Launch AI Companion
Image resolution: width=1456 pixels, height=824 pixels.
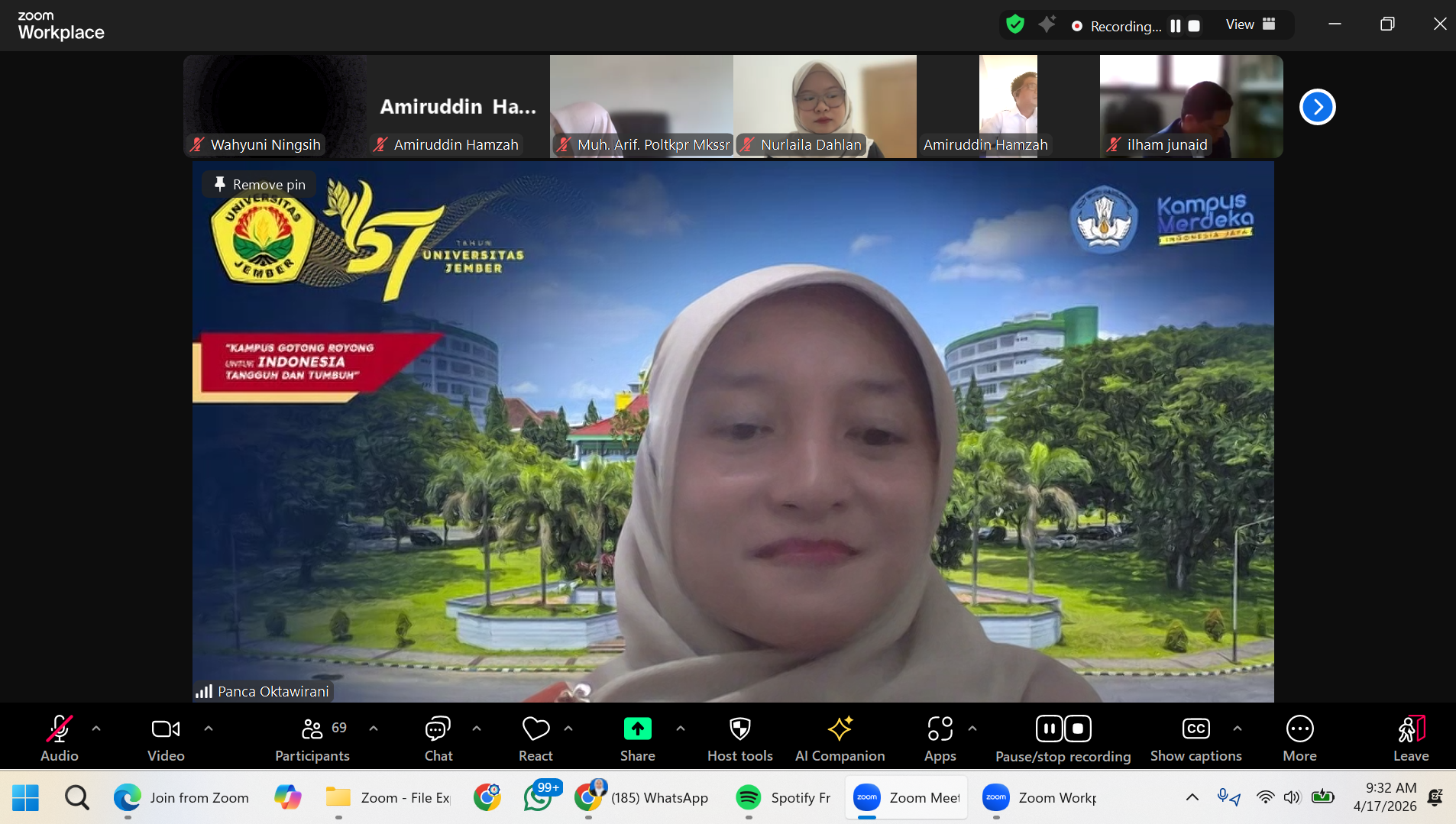(839, 735)
